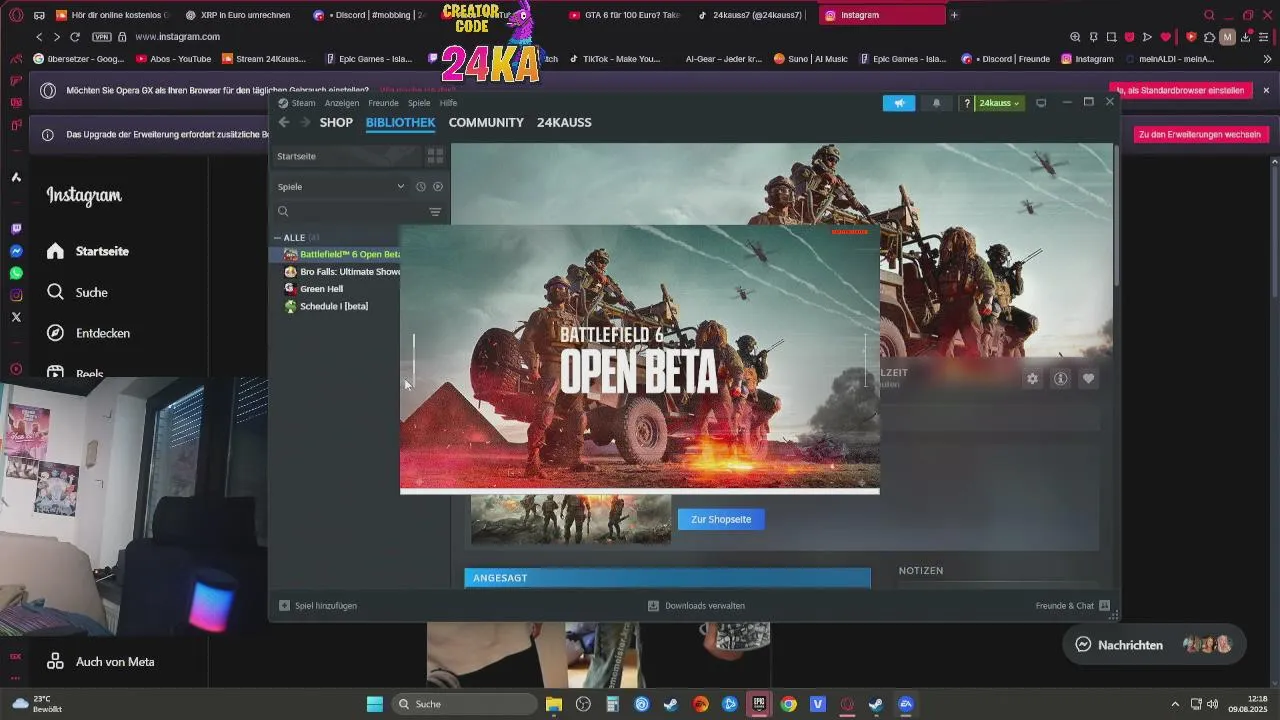
Task: Dismiss Opera default browser banner
Action: point(1266,90)
